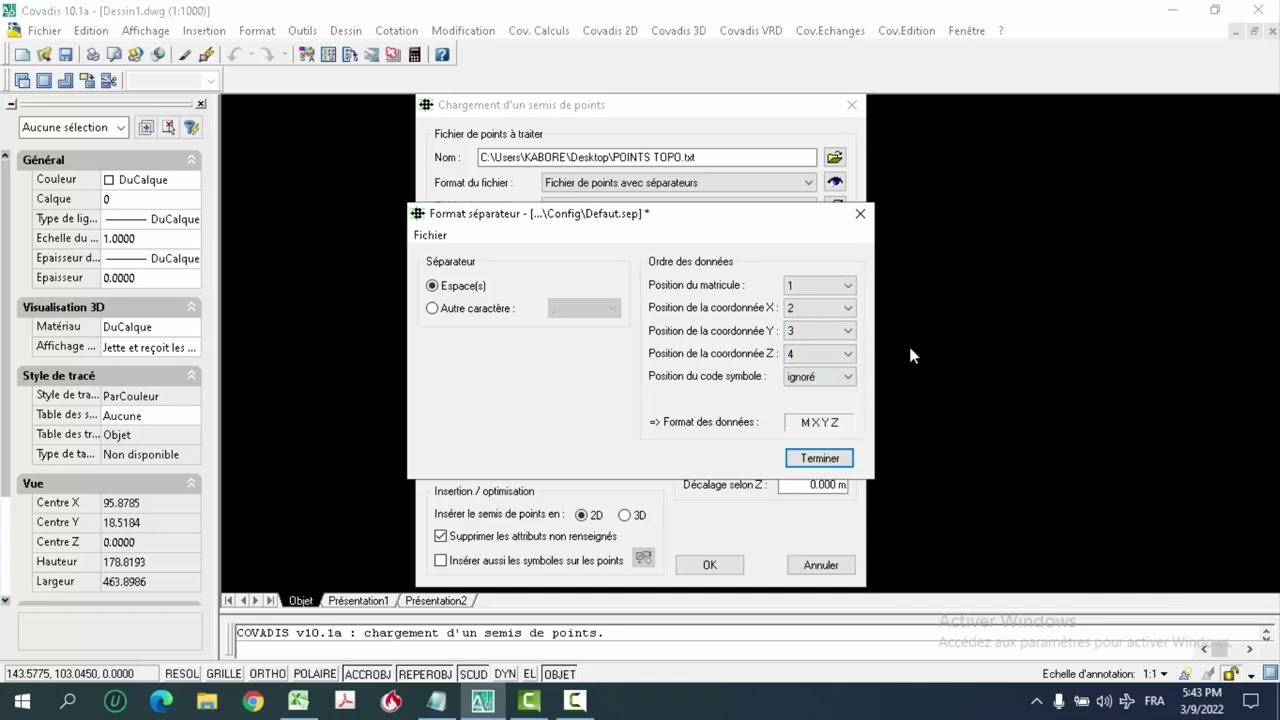This screenshot has height=720, width=1280.
Task: Toggle ORTHO mode in status bar
Action: click(x=268, y=674)
